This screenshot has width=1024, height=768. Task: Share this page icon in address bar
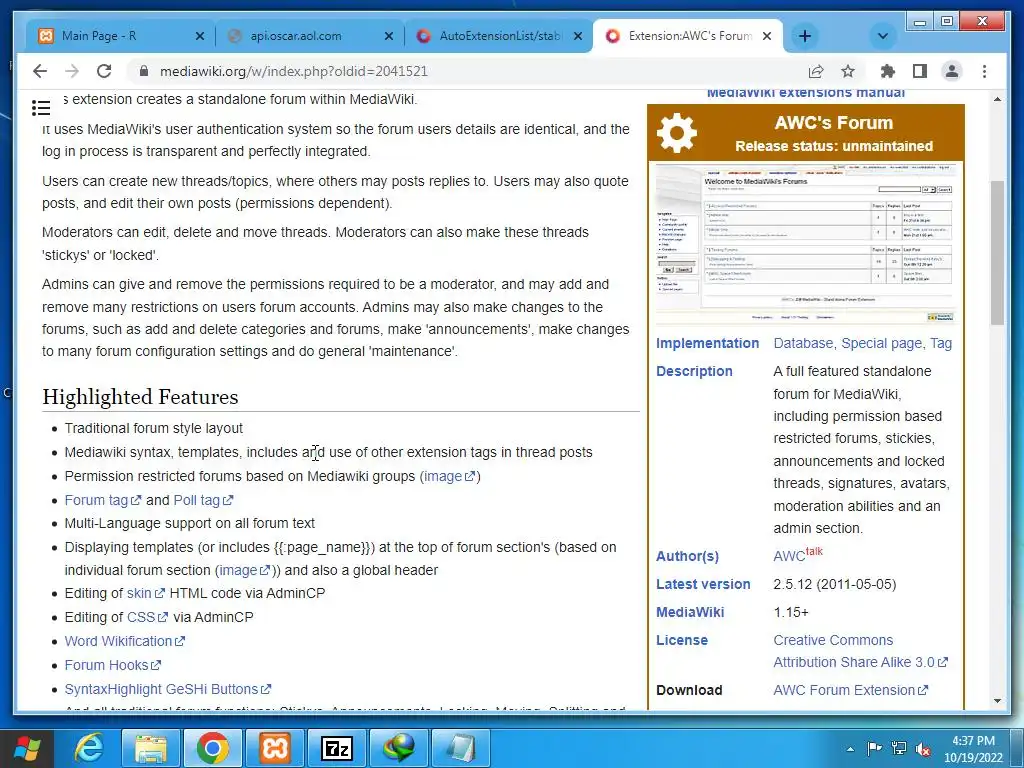coord(816,71)
